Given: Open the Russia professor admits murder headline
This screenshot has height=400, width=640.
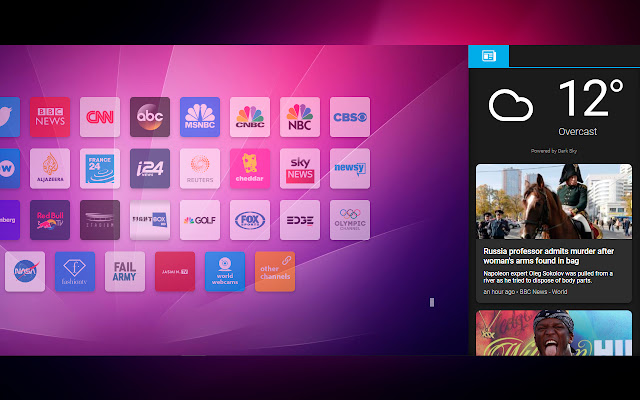Looking at the screenshot, I should coord(549,256).
